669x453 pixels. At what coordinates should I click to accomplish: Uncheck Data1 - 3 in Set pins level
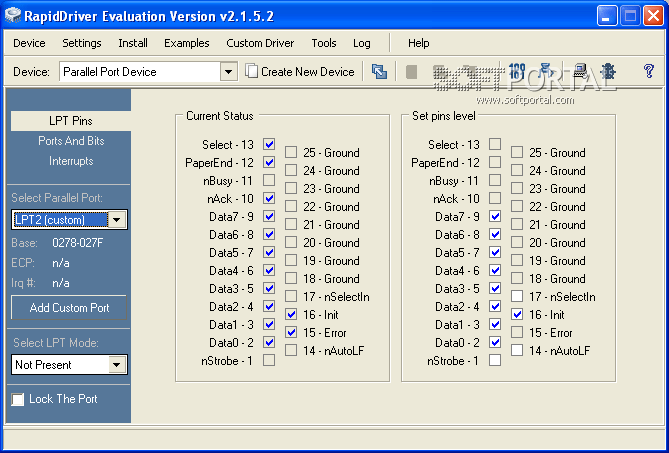495,324
